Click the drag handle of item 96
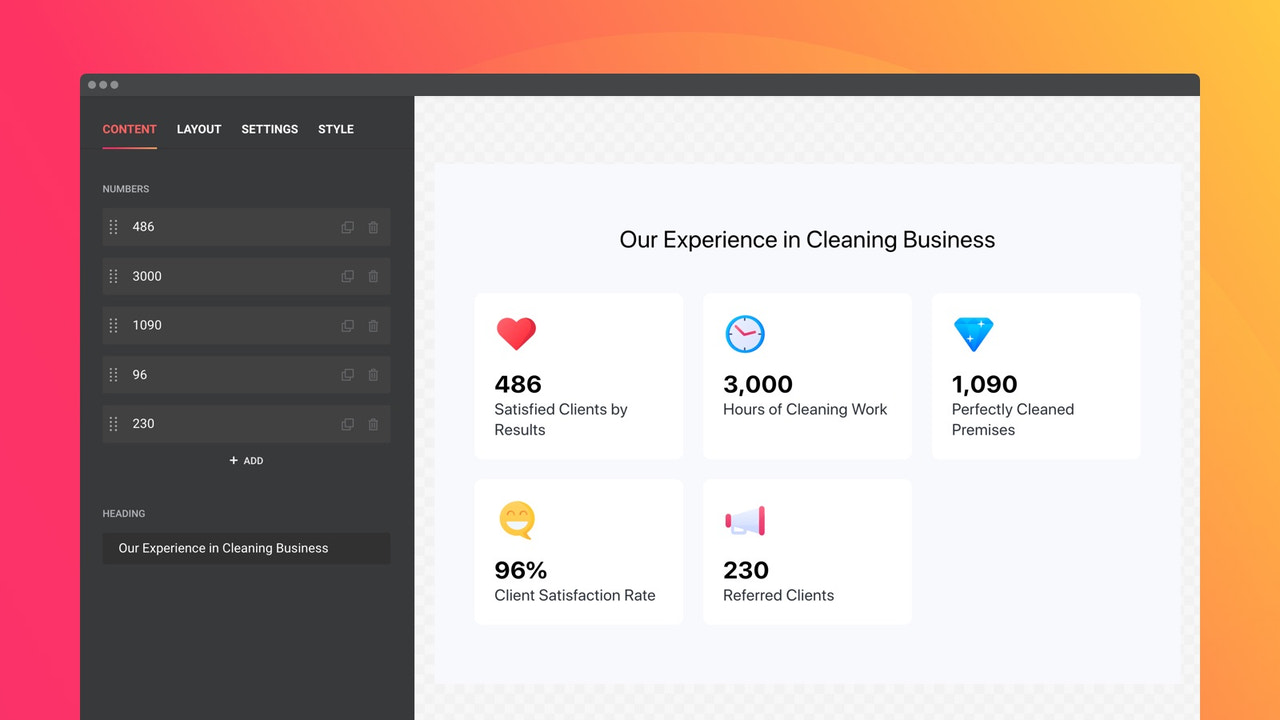 (113, 375)
